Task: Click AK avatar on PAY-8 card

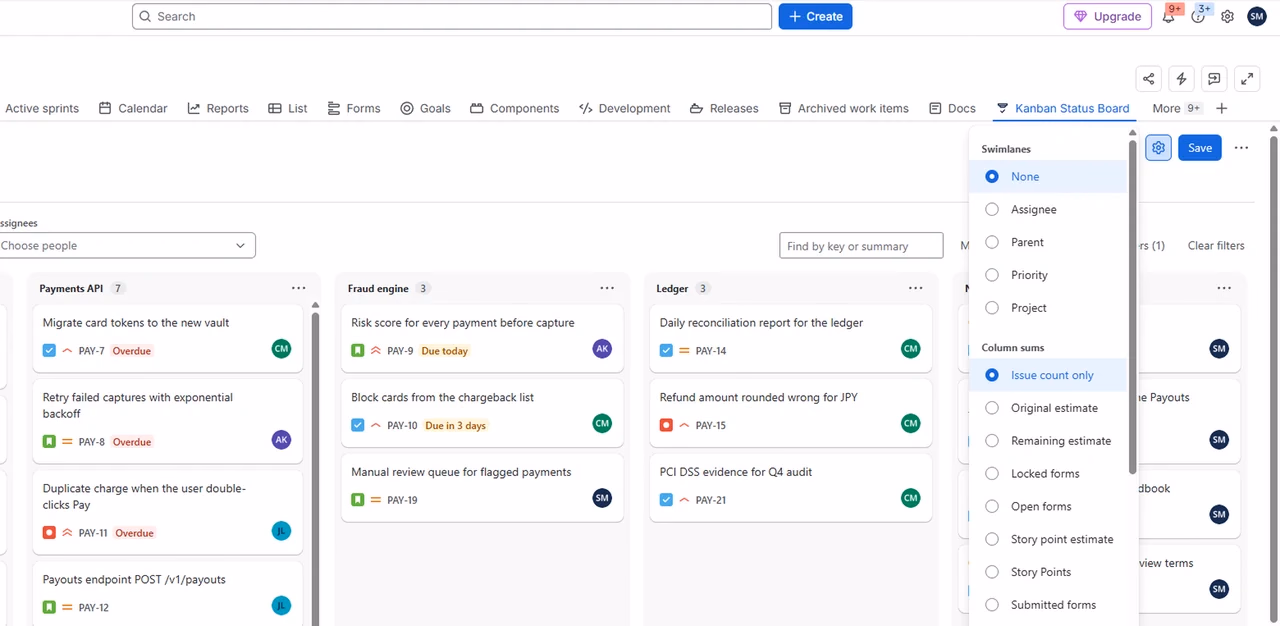Action: tap(281, 440)
